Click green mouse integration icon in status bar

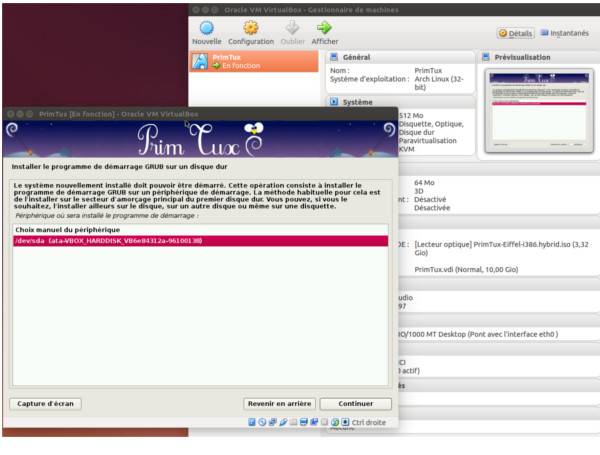(x=335, y=422)
